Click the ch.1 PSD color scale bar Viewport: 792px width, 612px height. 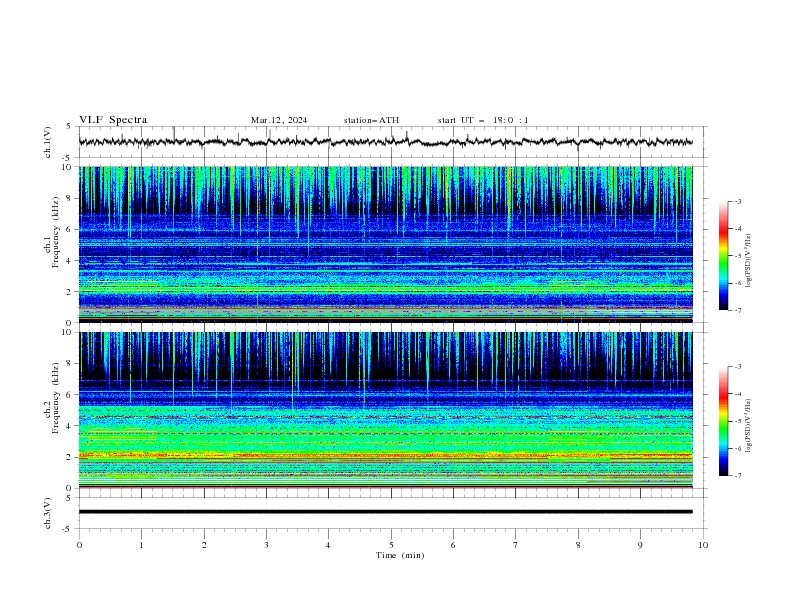click(723, 255)
